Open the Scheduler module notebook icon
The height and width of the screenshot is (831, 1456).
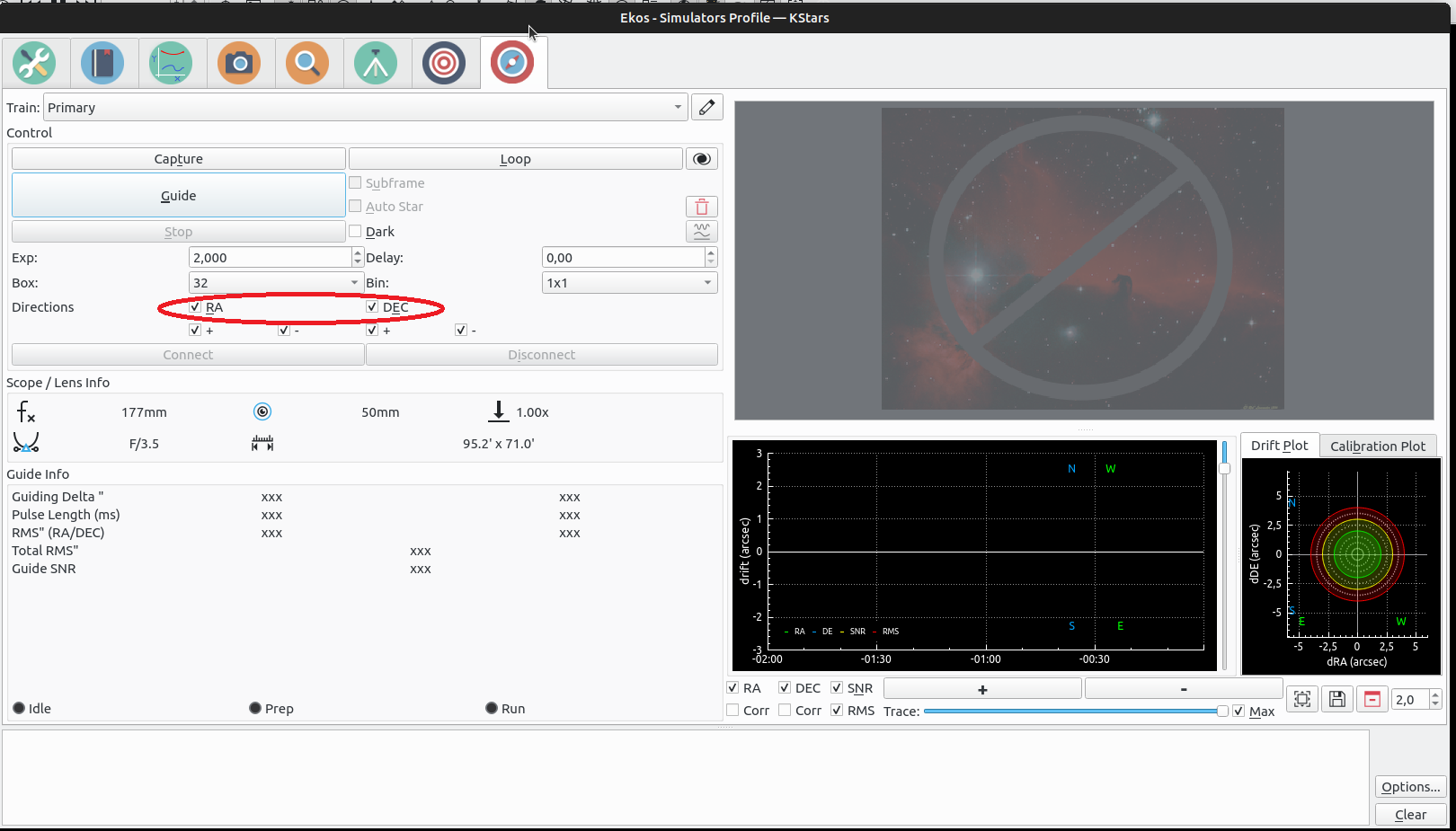coord(102,63)
